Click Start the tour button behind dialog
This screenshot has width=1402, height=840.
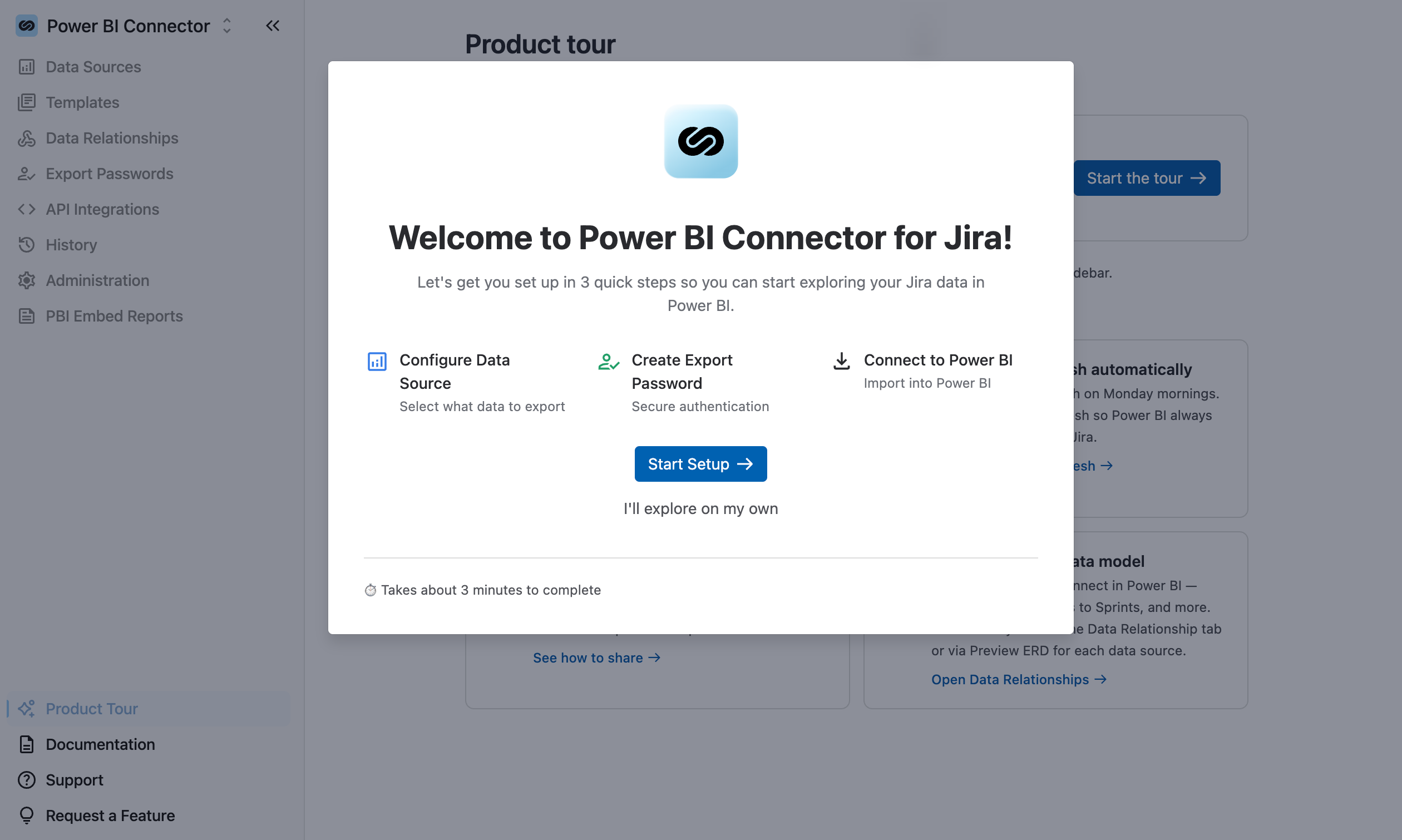[1147, 179]
